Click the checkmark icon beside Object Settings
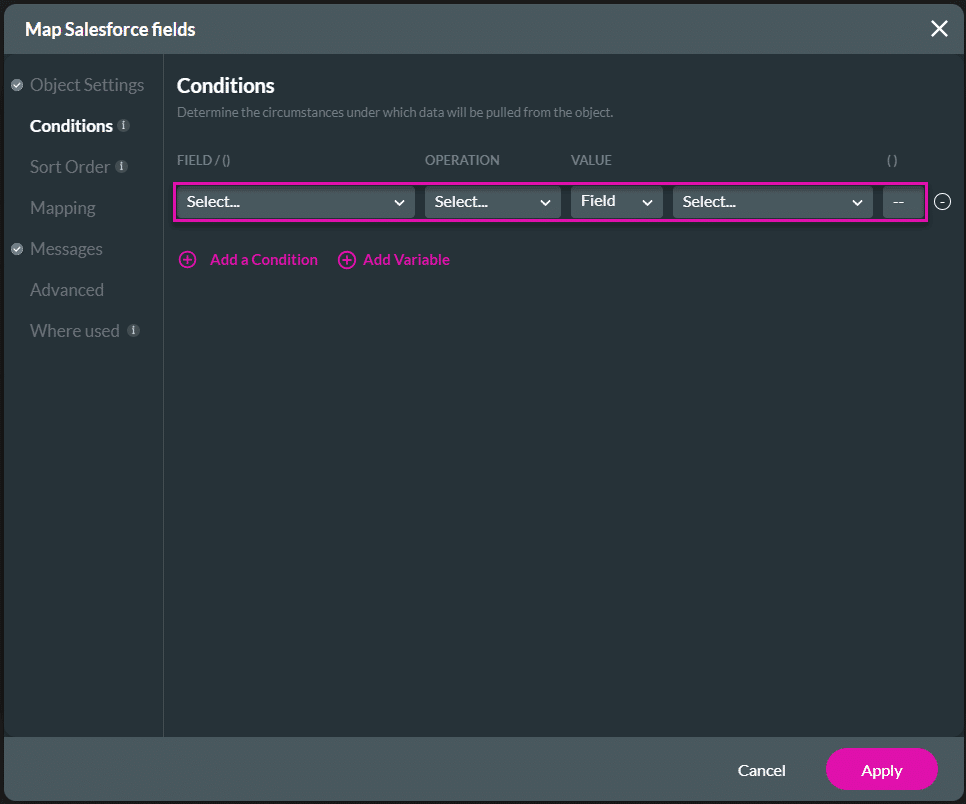This screenshot has height=804, width=966. point(17,85)
